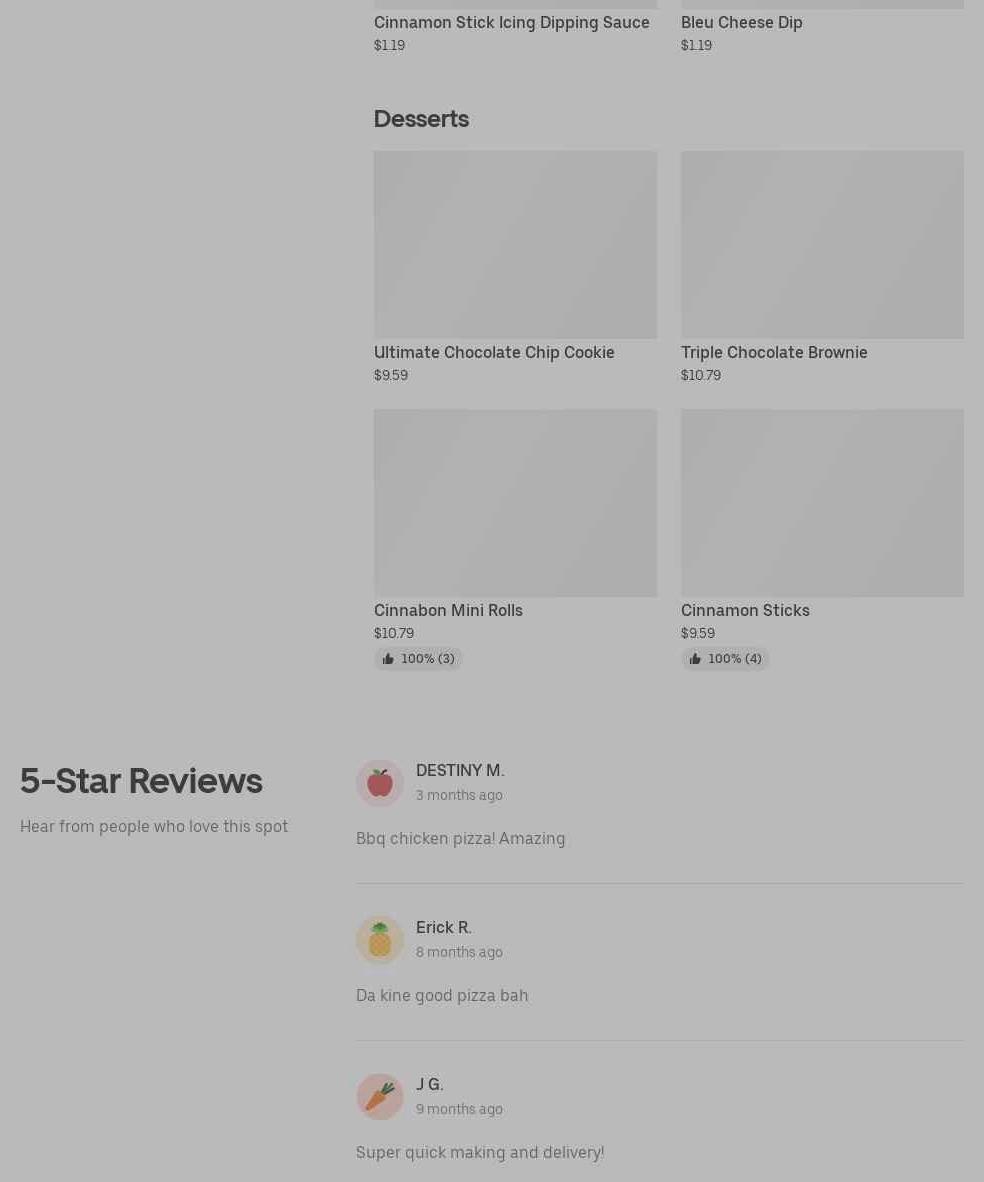Click reviewer name DESTINY M.
This screenshot has height=1182, width=984.
[460, 770]
